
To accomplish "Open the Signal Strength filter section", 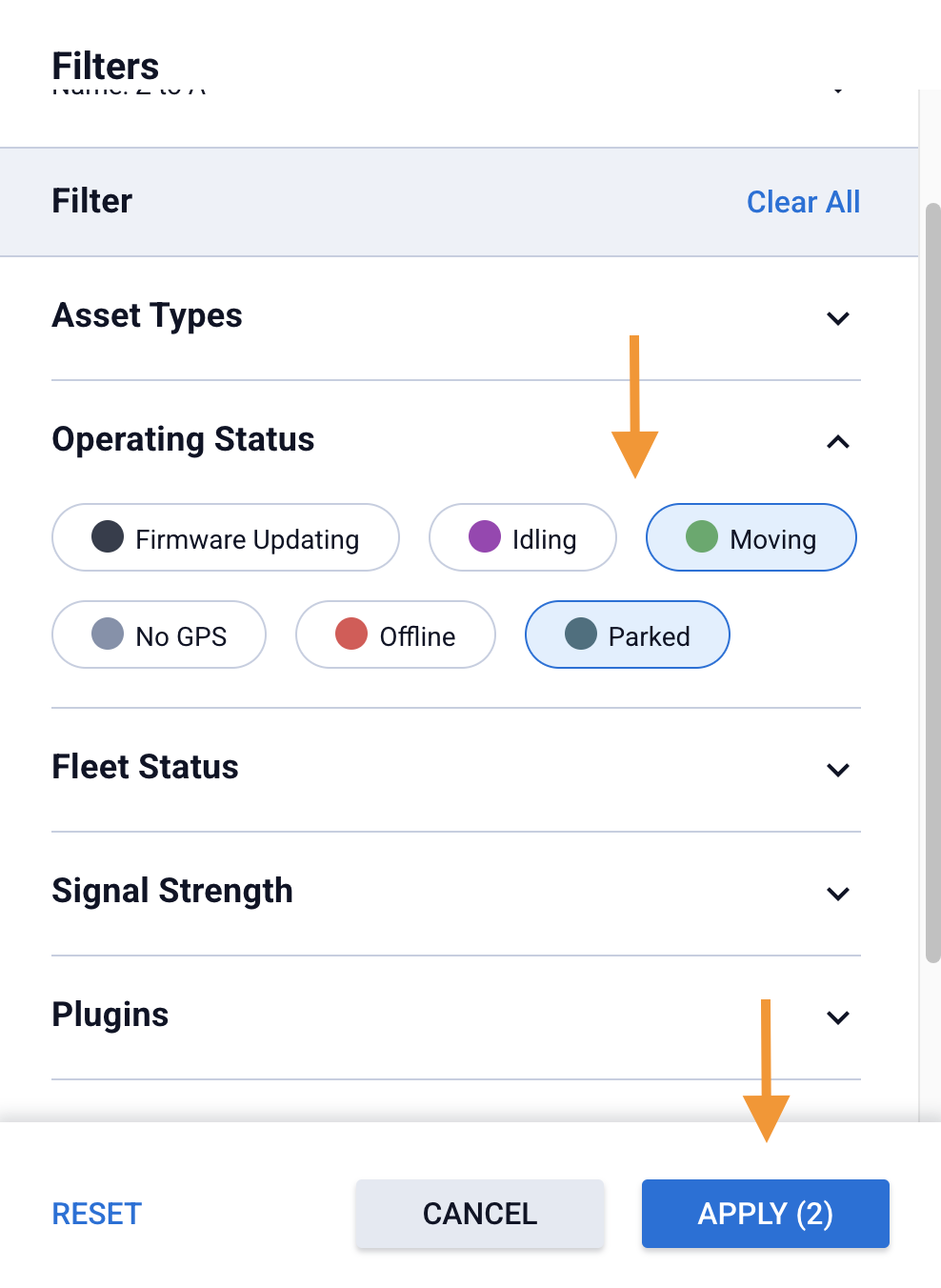I will coord(838,894).
